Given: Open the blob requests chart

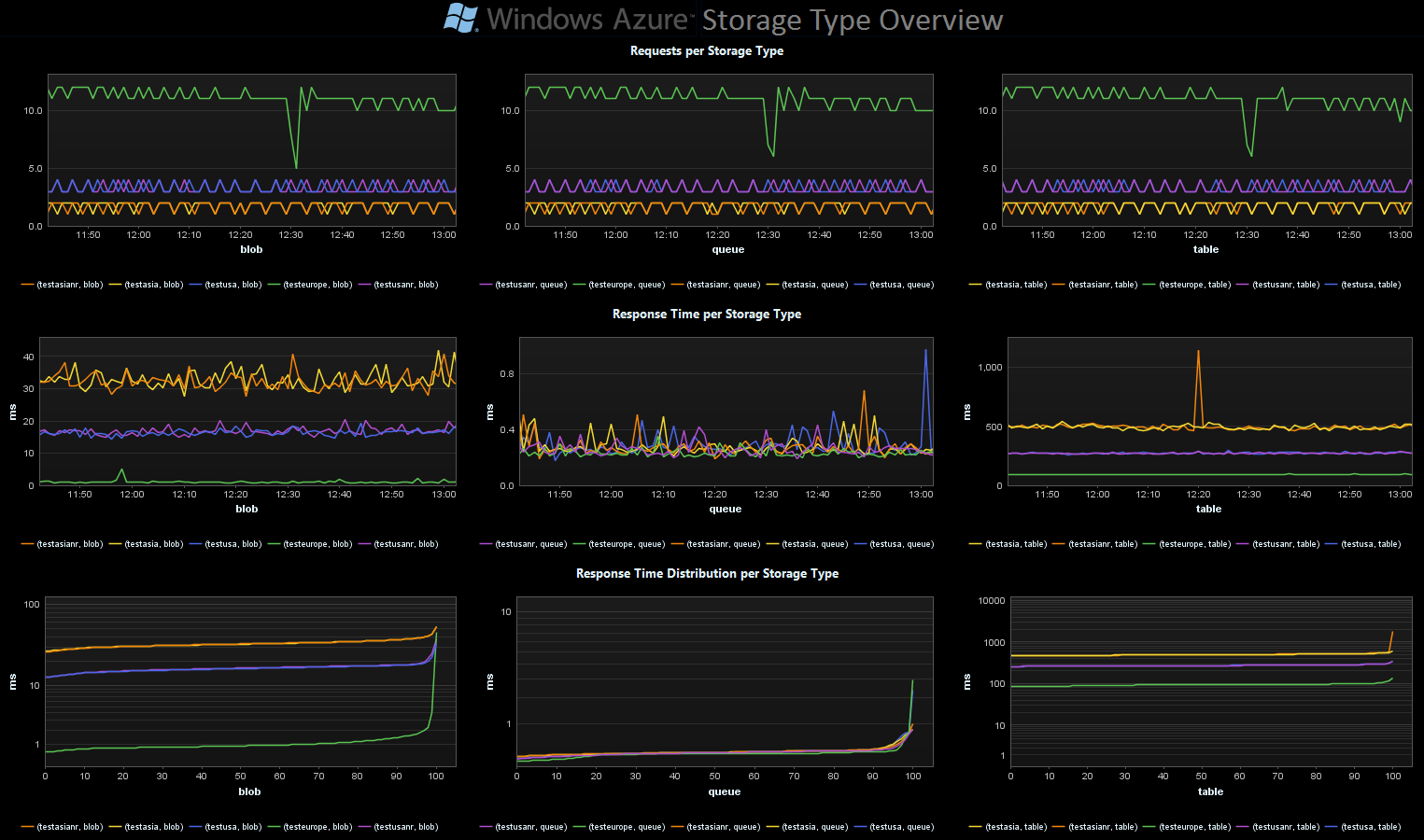Looking at the screenshot, I should 252,150.
